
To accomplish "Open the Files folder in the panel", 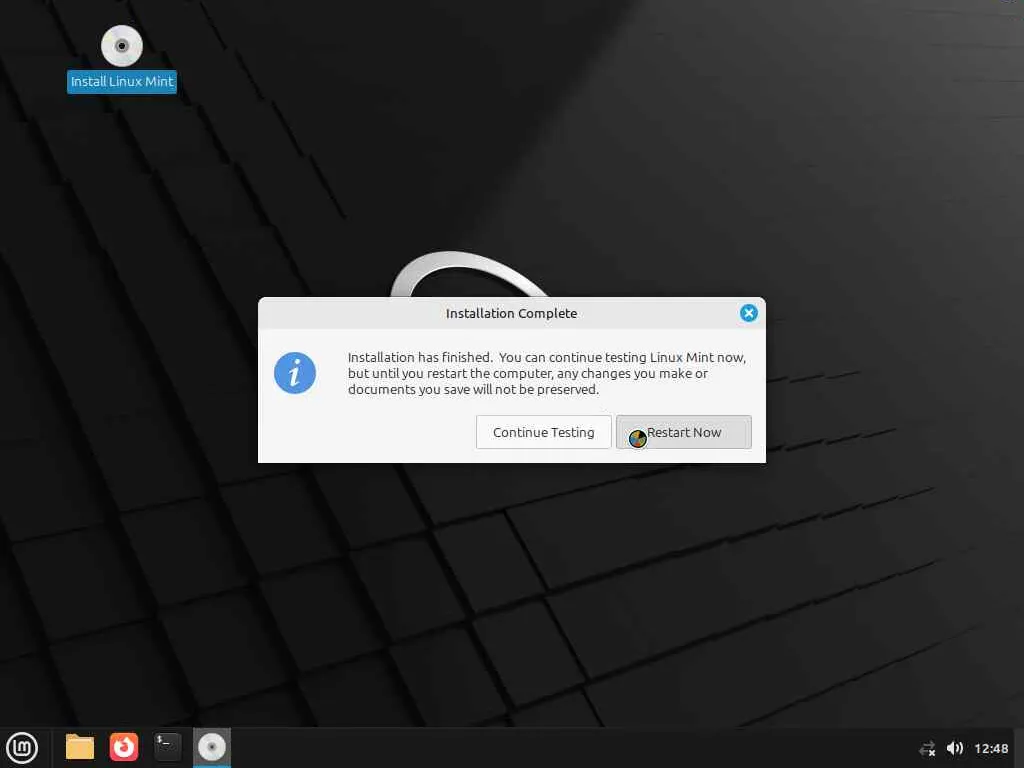I will [80, 748].
